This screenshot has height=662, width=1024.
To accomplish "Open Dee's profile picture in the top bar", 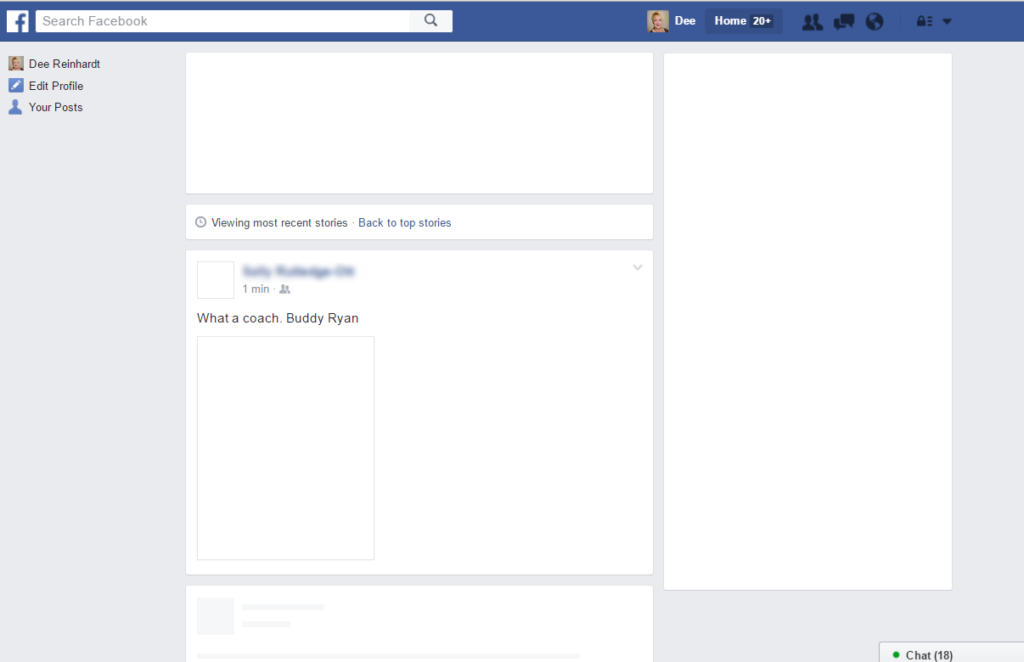I will click(x=658, y=21).
